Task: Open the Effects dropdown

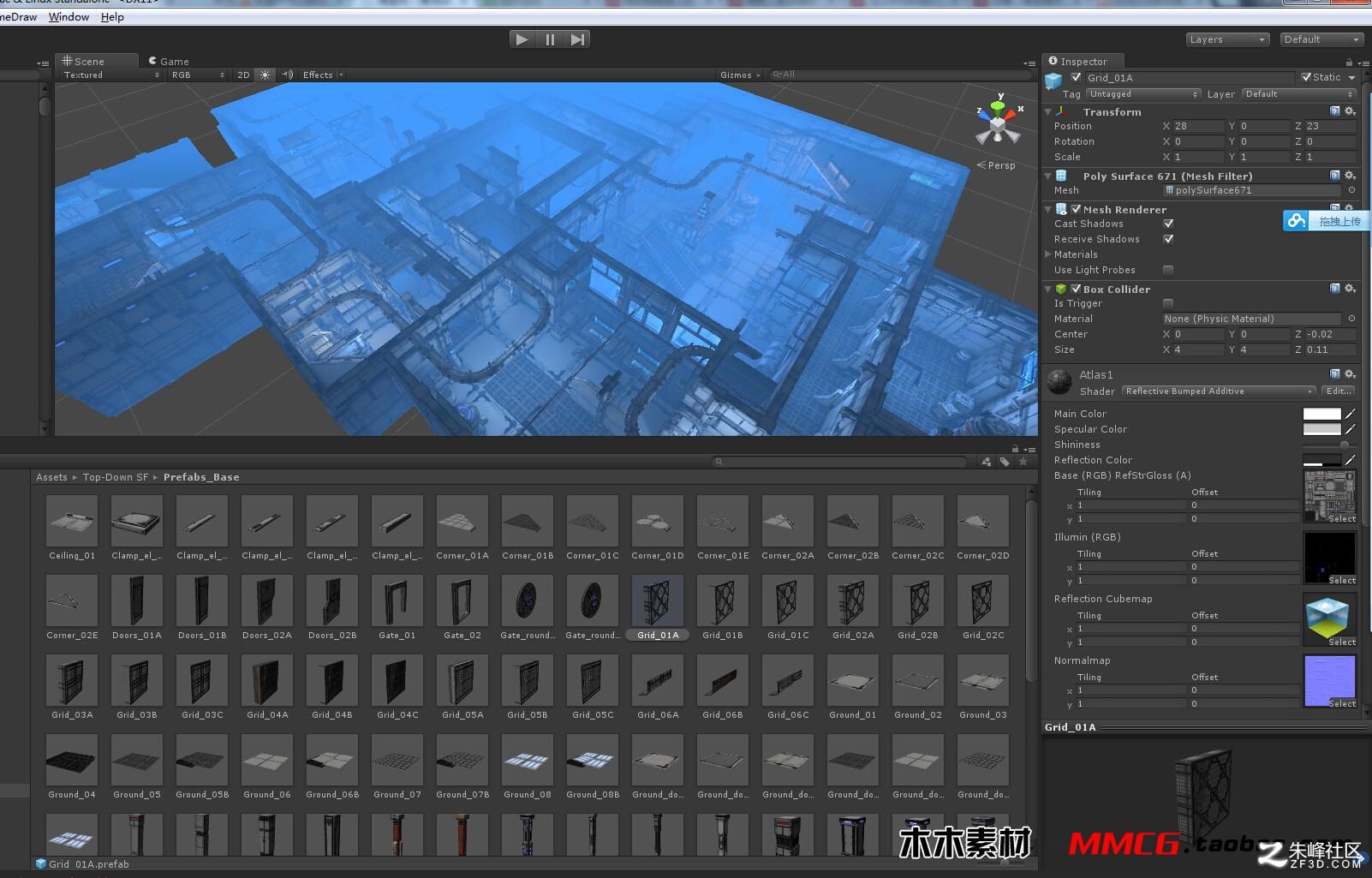Action: (322, 75)
